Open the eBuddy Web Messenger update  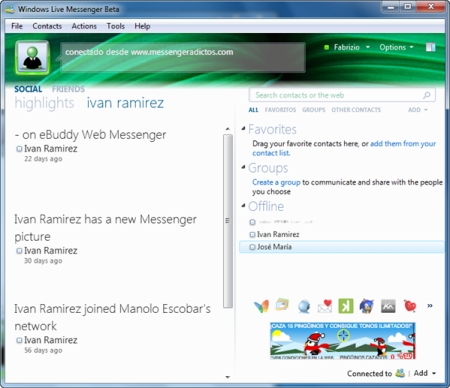tap(90, 135)
